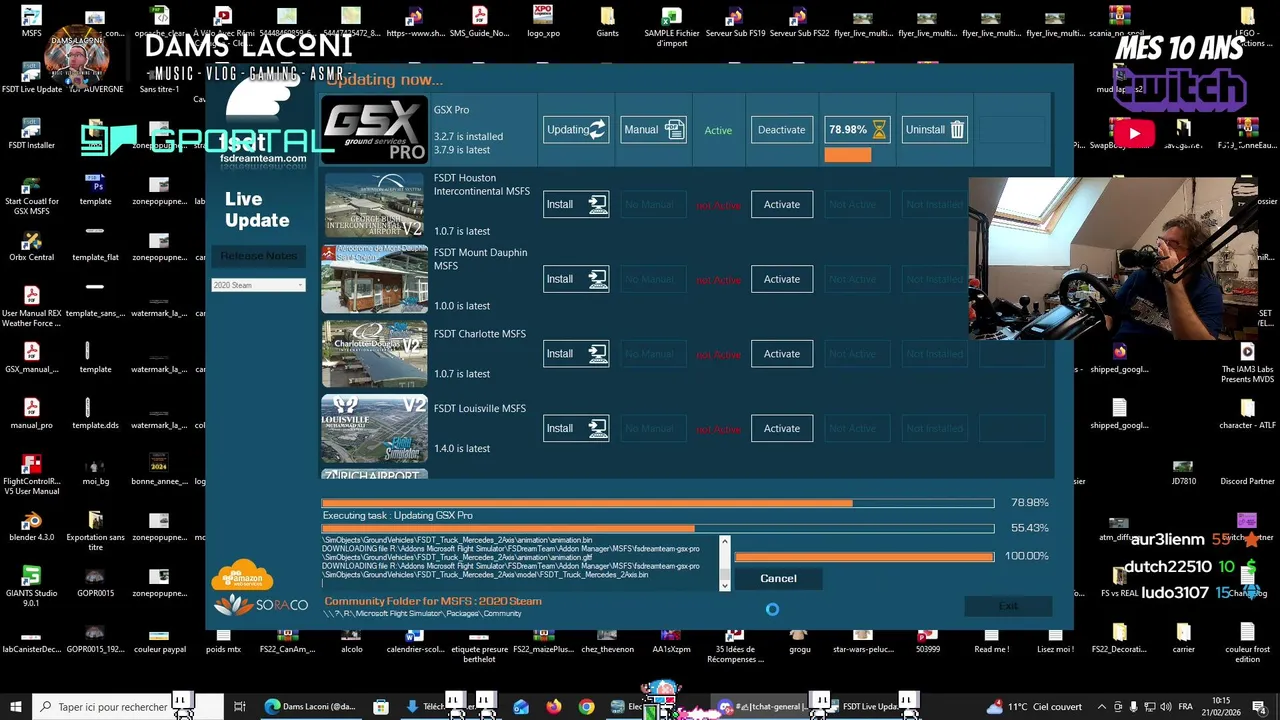Open logo_xpo desktop file

(543, 22)
